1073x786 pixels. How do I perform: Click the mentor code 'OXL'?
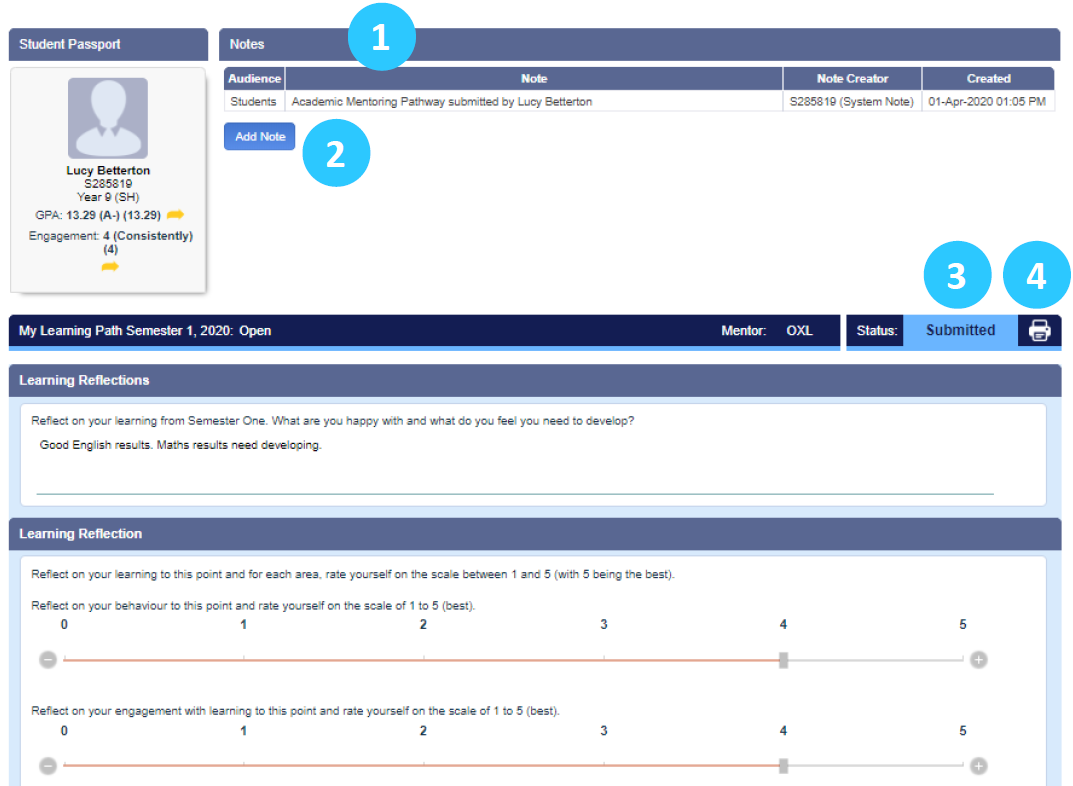pyautogui.click(x=799, y=330)
